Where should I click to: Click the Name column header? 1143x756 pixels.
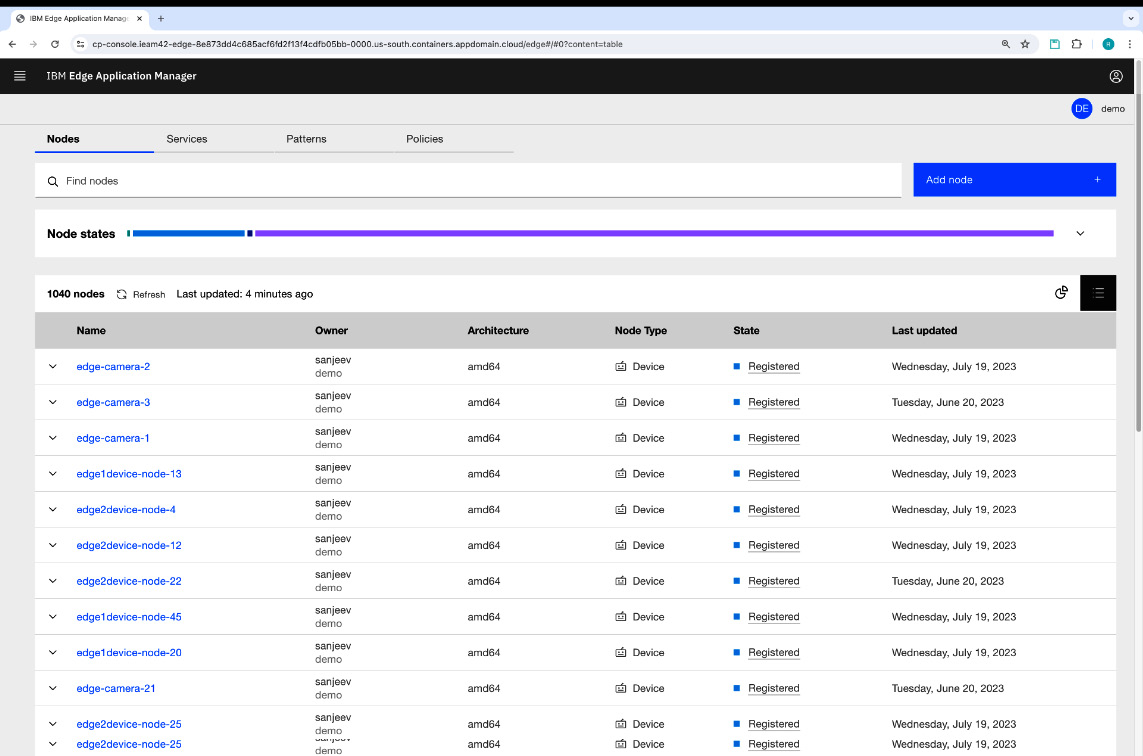point(91,330)
